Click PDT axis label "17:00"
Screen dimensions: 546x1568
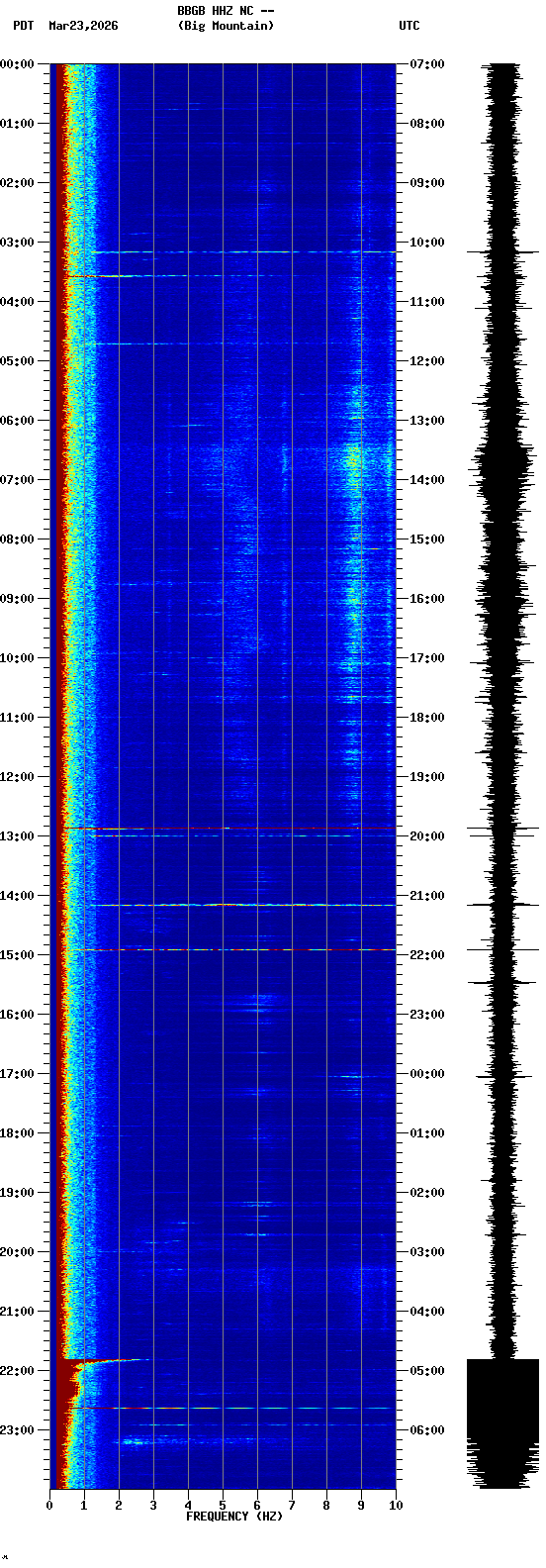point(17,1074)
